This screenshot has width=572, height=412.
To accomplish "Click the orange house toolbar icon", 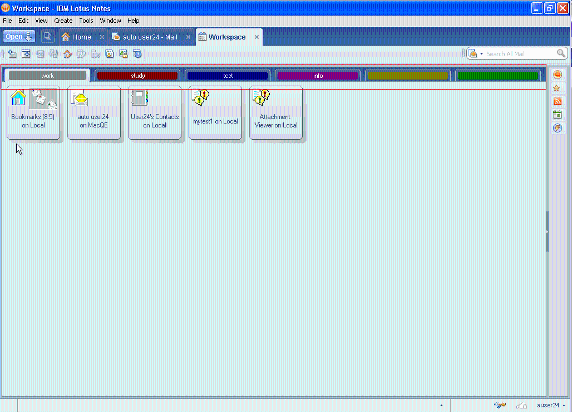I will click(67, 54).
